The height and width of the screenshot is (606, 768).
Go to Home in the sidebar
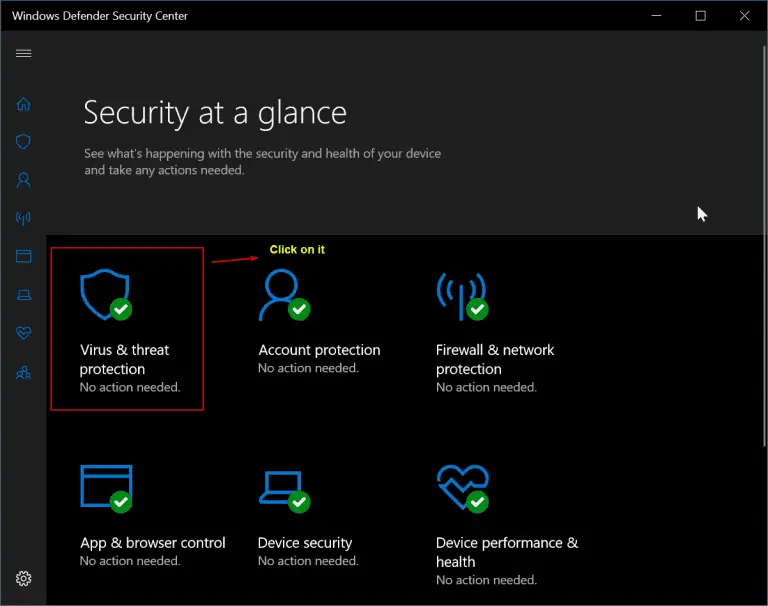point(24,104)
